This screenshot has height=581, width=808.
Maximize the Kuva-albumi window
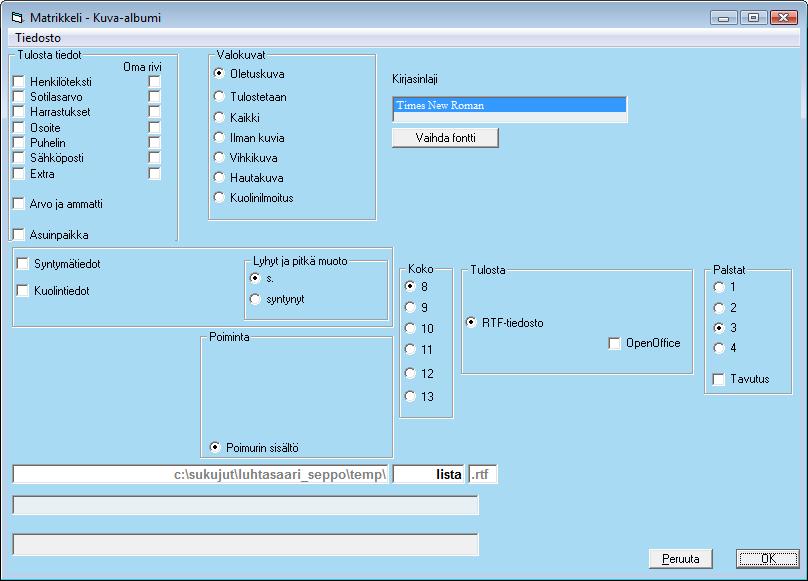click(753, 18)
